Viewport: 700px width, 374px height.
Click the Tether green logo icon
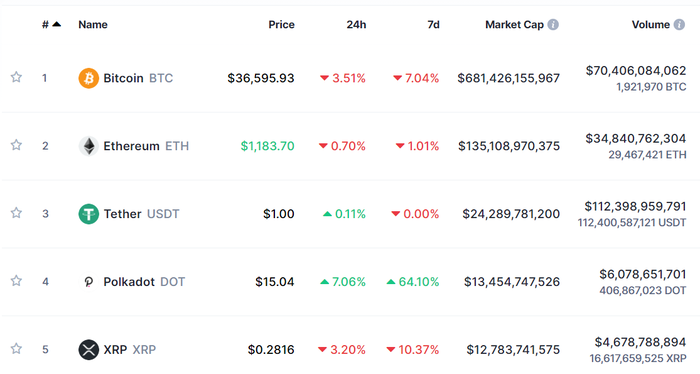88,214
